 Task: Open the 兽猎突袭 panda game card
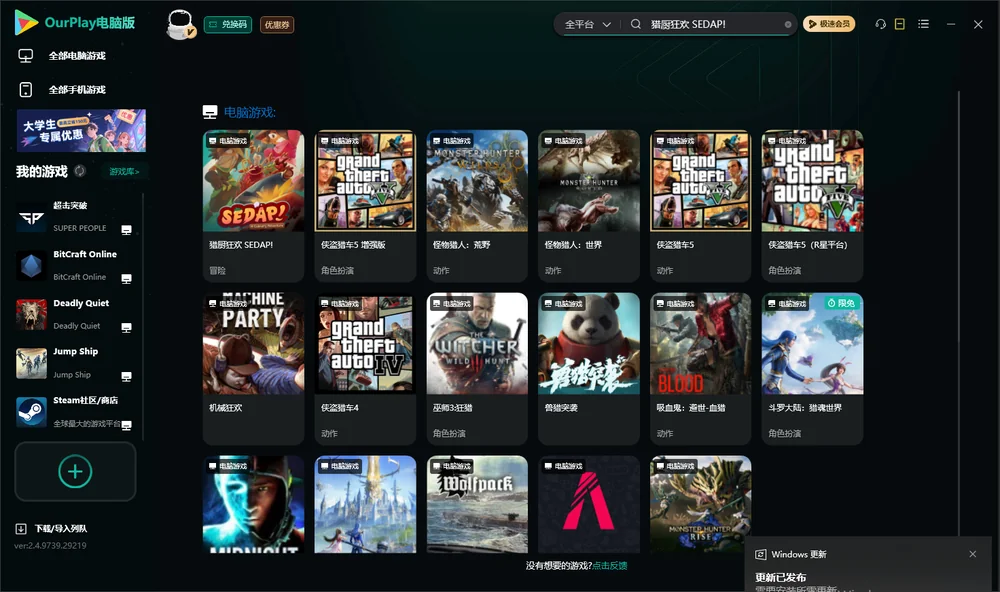[x=589, y=368]
